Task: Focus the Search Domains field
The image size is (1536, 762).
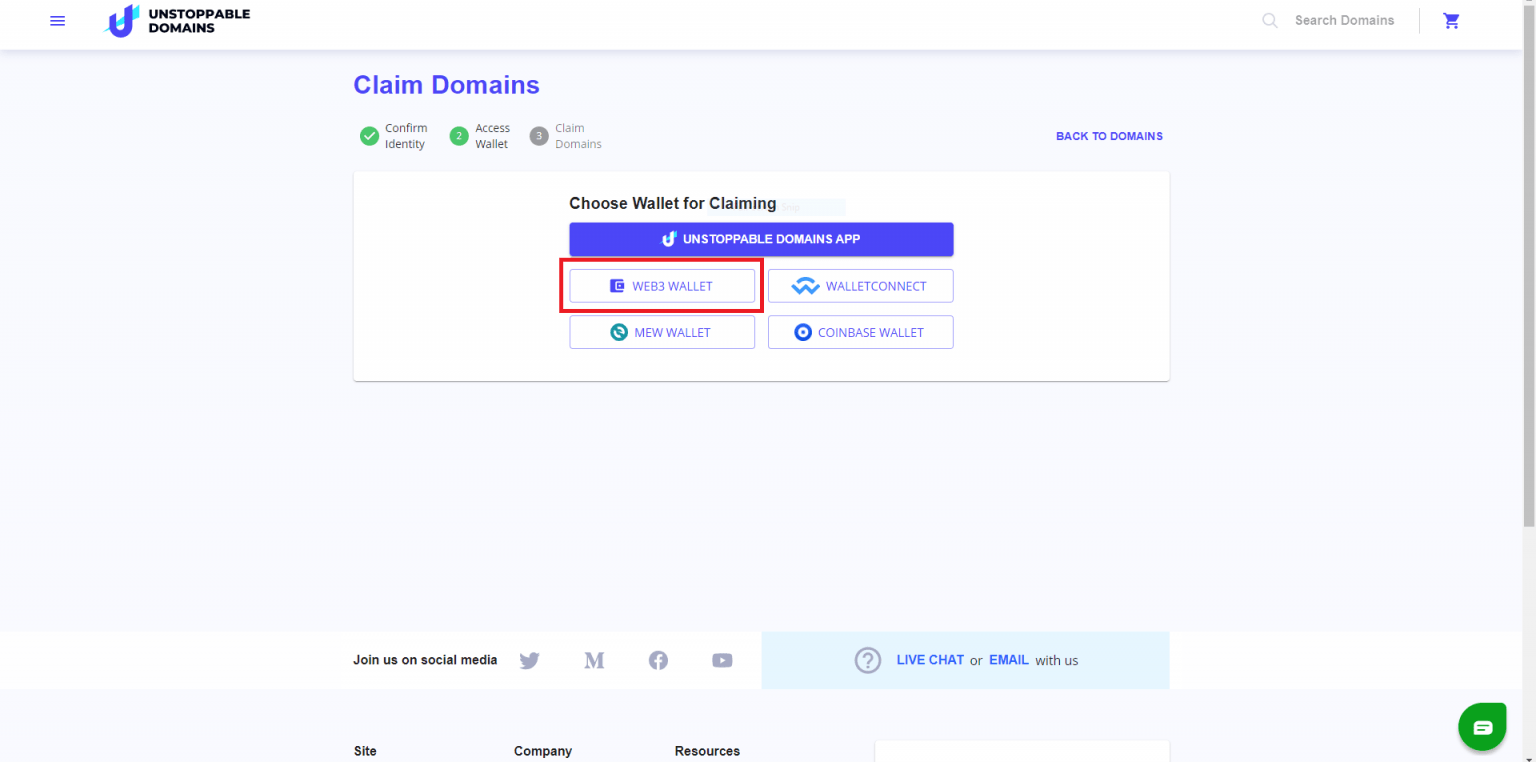Action: (x=1344, y=21)
